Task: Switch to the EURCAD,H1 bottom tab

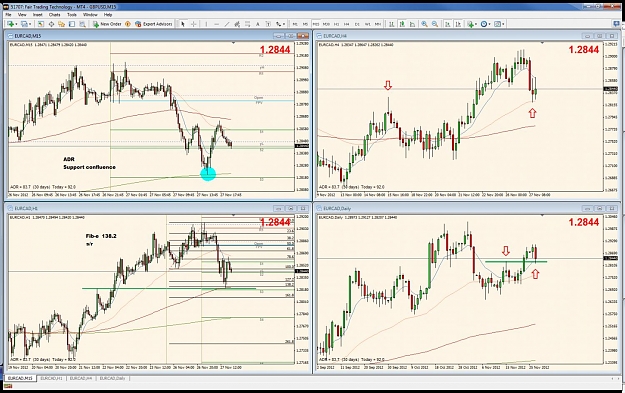Action: point(51,378)
